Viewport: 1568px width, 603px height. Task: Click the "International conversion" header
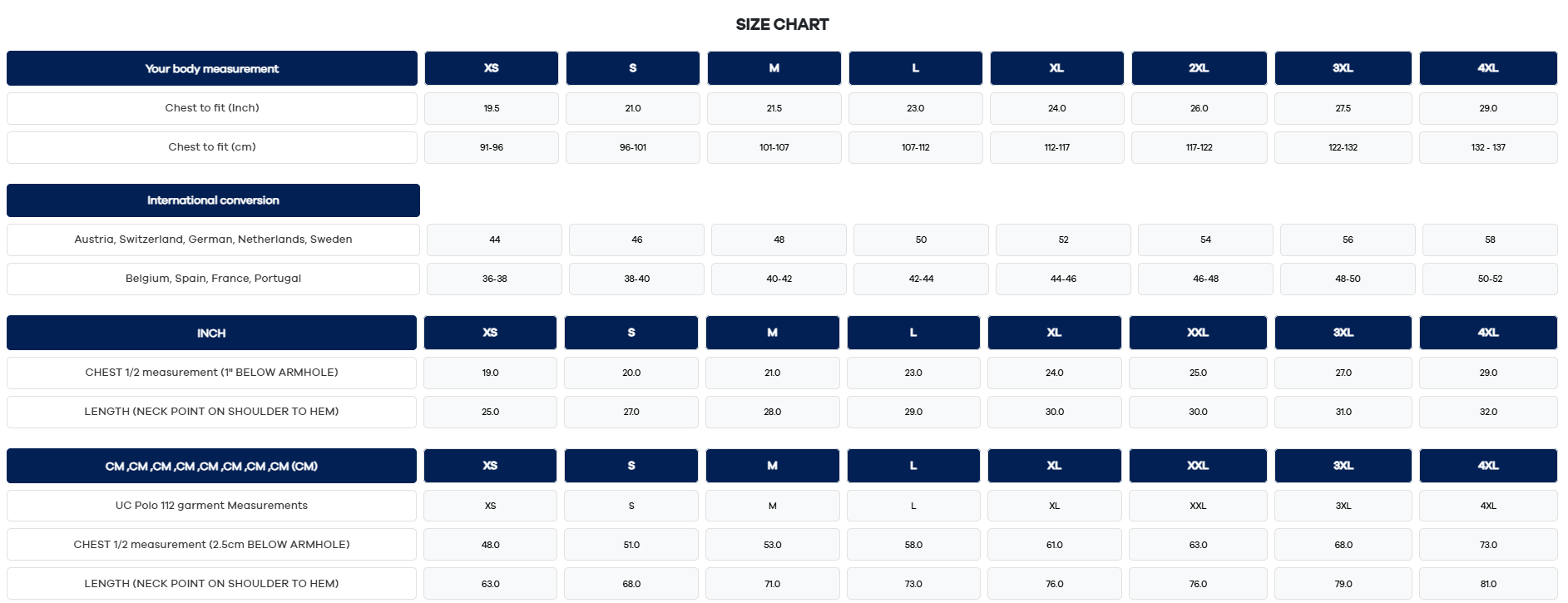[213, 200]
